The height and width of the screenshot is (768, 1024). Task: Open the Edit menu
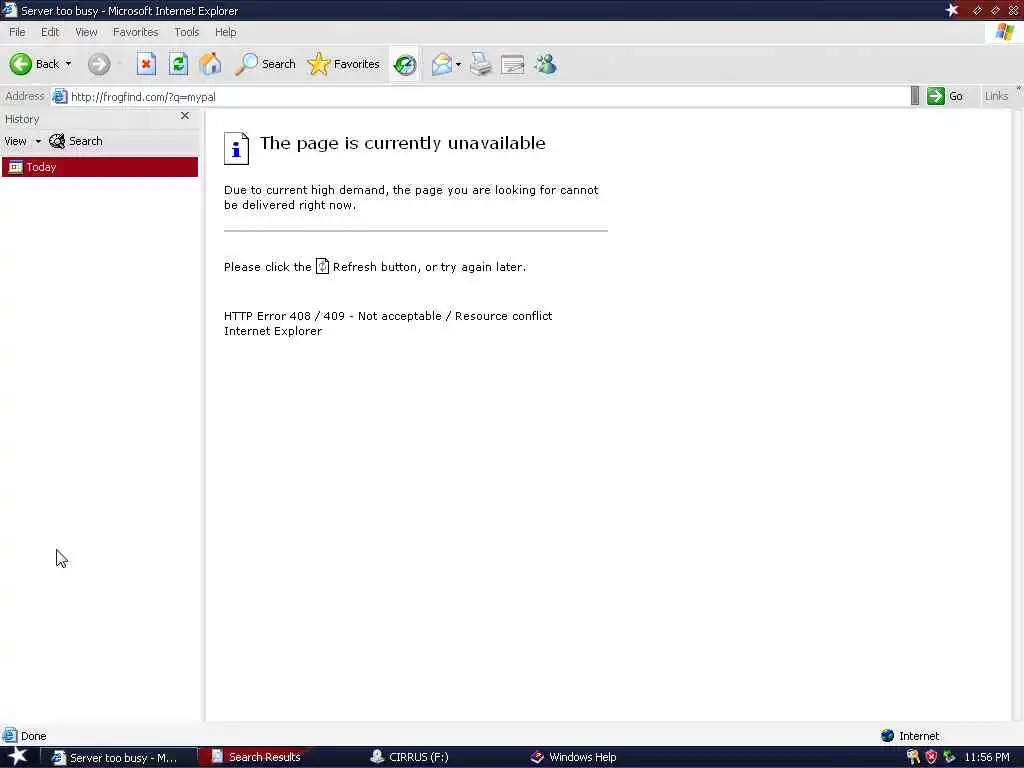[x=50, y=32]
